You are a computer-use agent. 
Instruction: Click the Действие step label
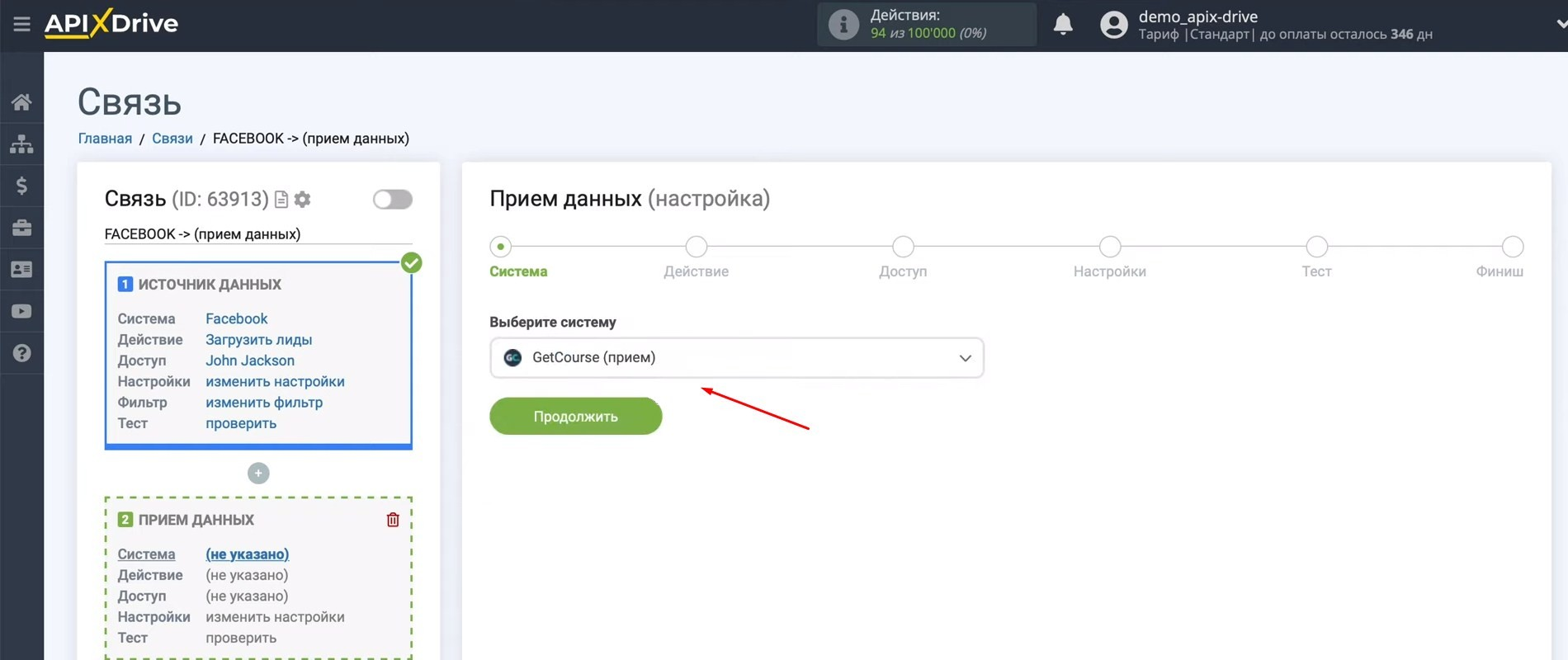coord(697,271)
